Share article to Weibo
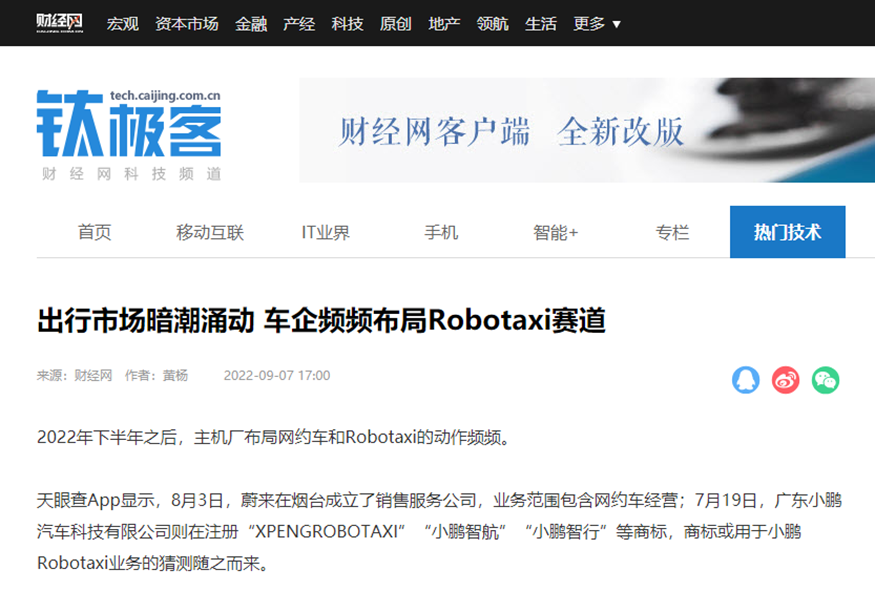Viewport: 875px width, 591px height. (785, 380)
